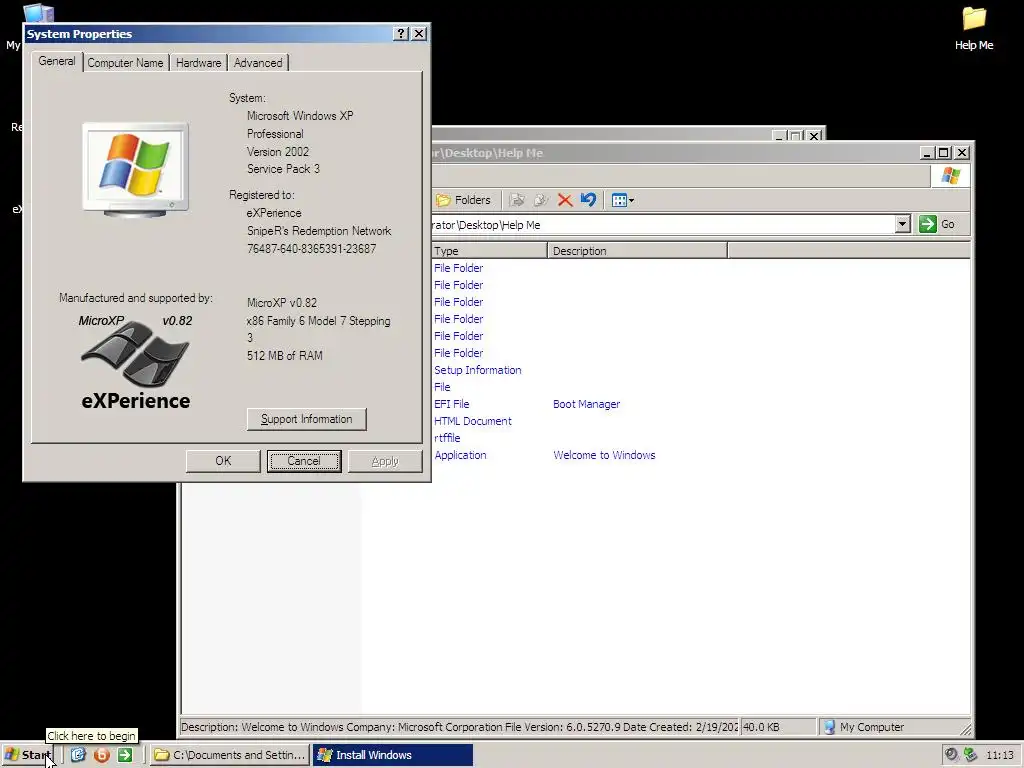Viewport: 1024px width, 768px height.
Task: Click the Start button
Action: 27,755
